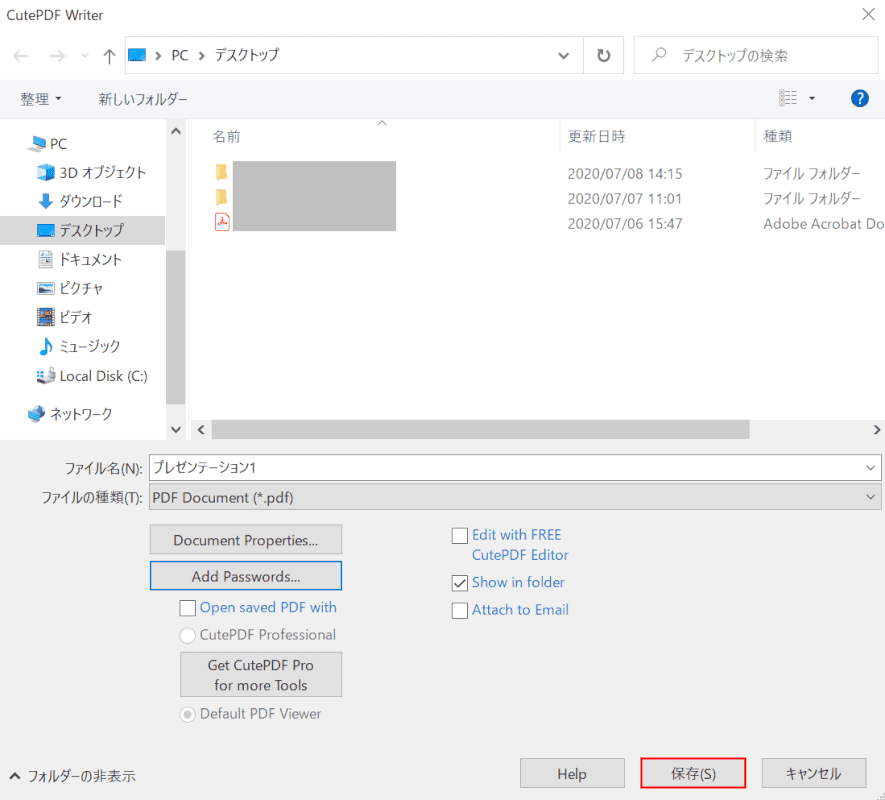Viewport: 885px width, 800px height.
Task: Close the CutePDF Writer dialog
Action: 868,14
